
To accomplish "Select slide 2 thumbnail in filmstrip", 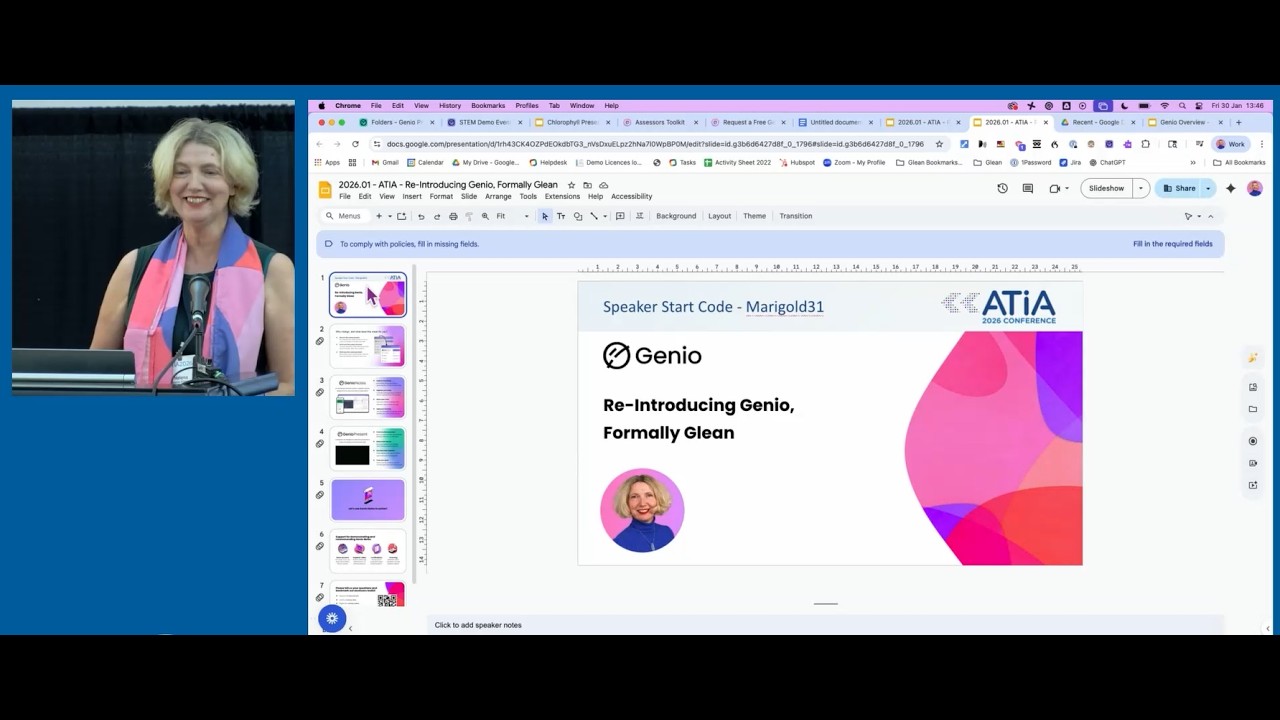I will [368, 347].
